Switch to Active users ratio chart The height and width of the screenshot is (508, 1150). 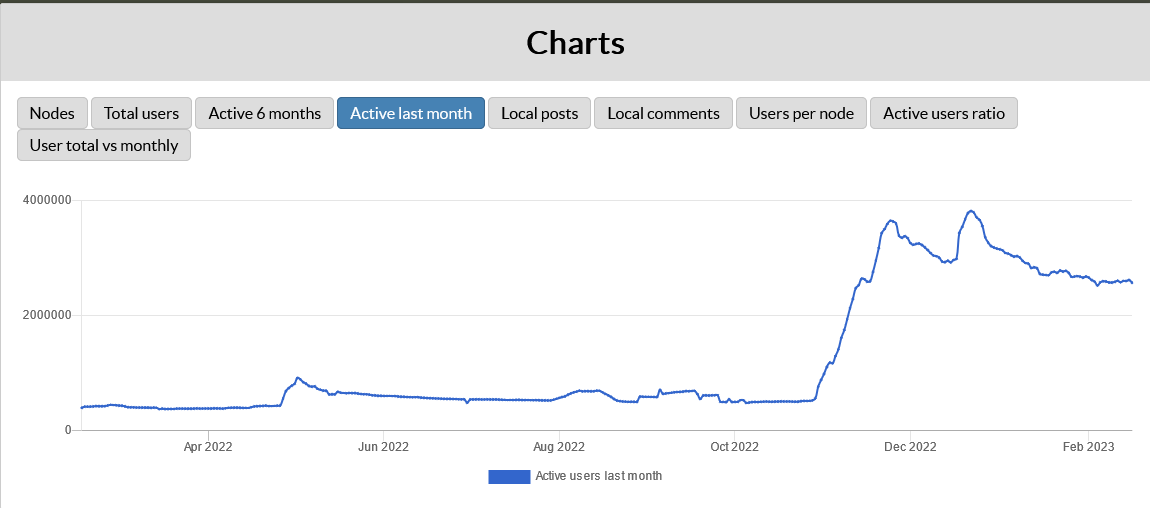click(x=943, y=113)
